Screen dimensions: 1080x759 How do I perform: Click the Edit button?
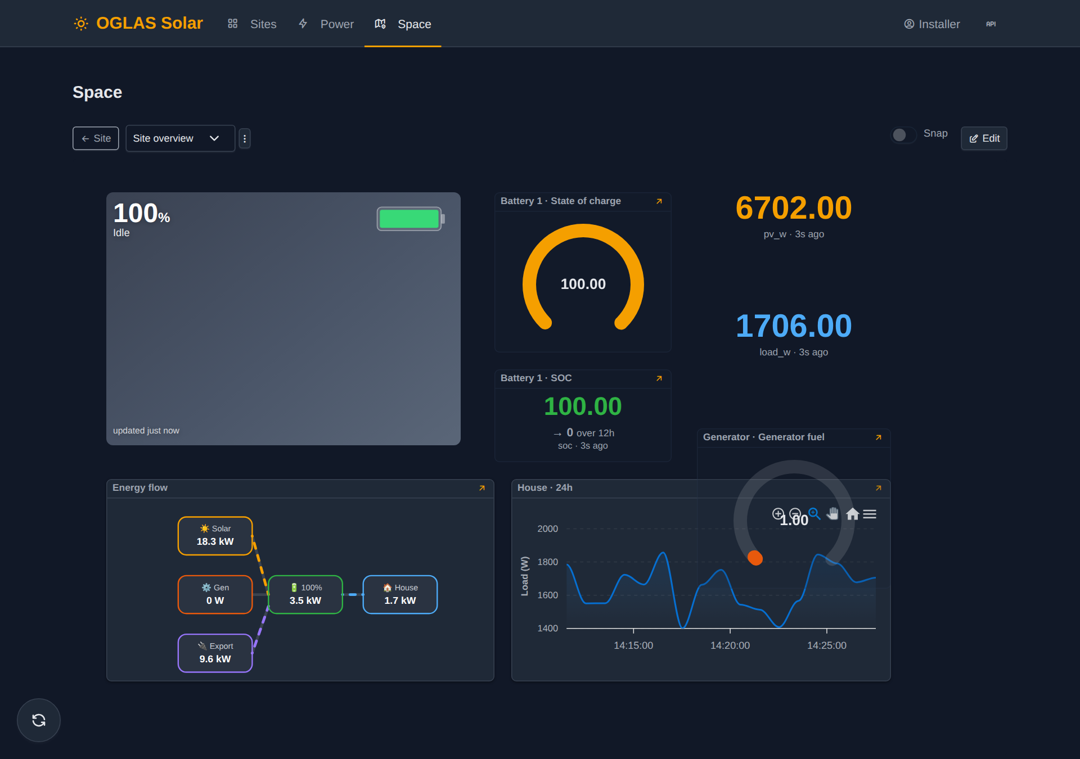click(x=984, y=138)
